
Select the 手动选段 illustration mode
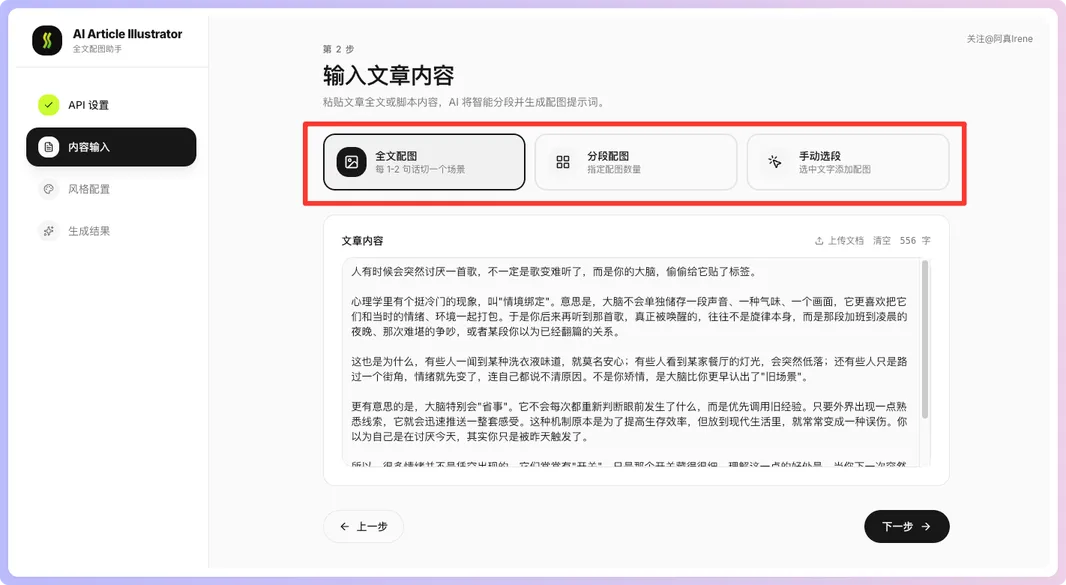pyautogui.click(x=848, y=162)
